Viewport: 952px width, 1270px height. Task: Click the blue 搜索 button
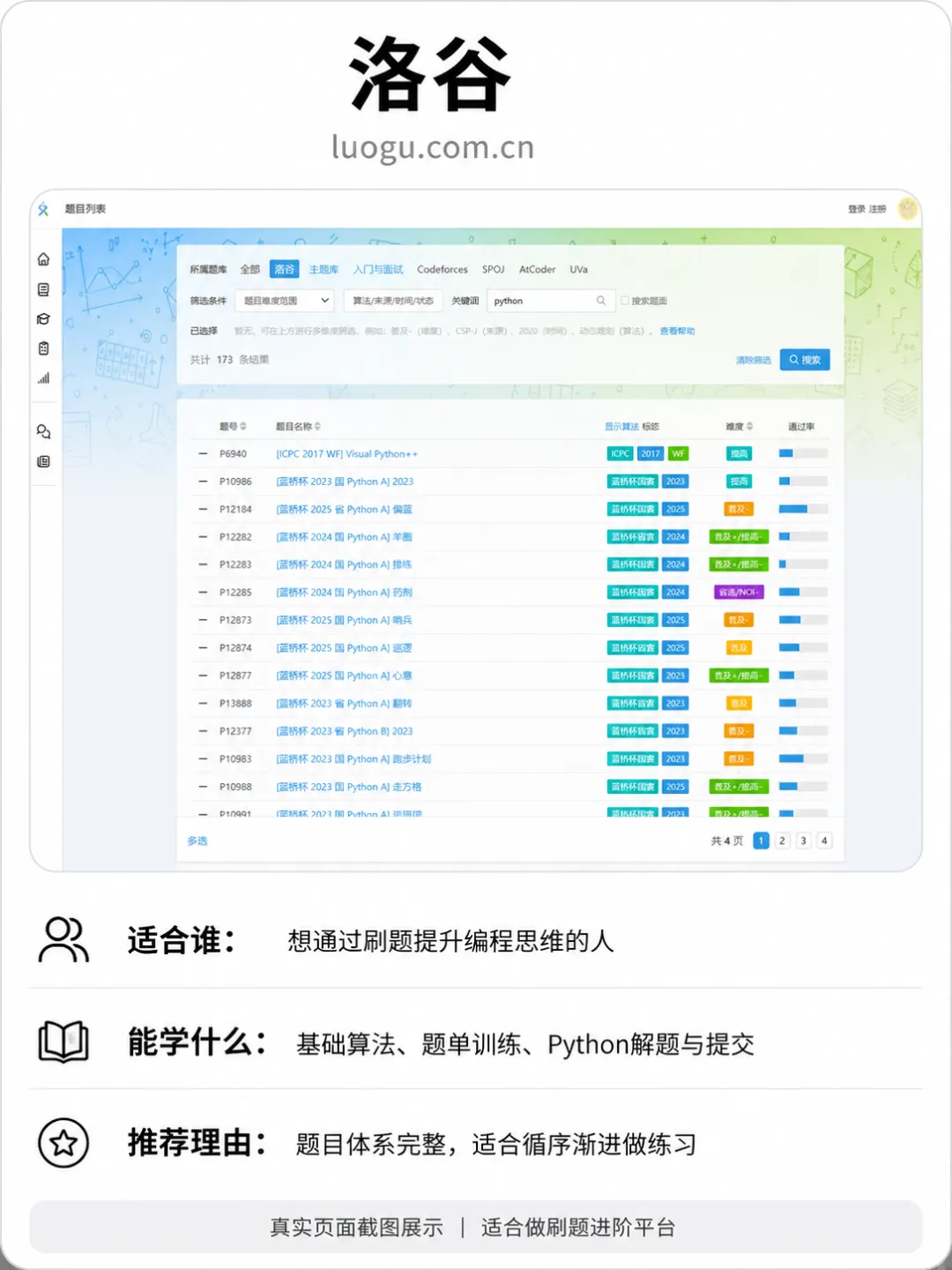pyautogui.click(x=805, y=360)
